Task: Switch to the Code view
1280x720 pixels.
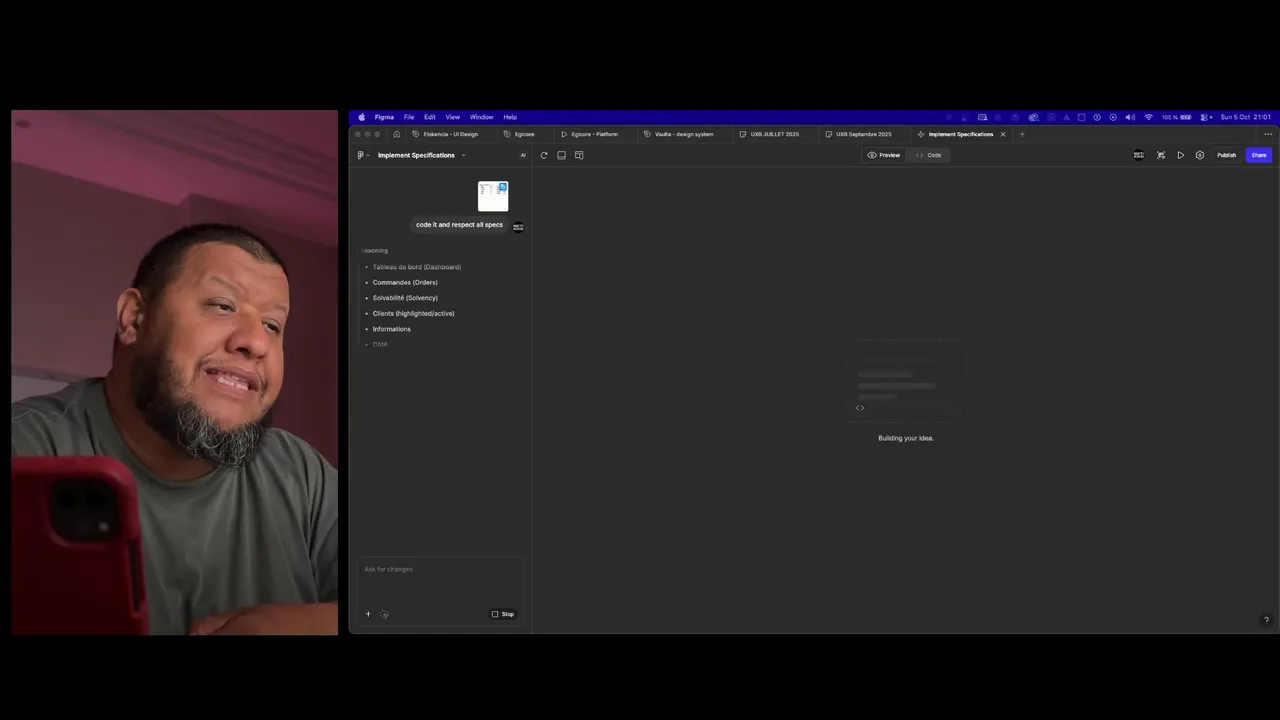Action: (x=928, y=155)
